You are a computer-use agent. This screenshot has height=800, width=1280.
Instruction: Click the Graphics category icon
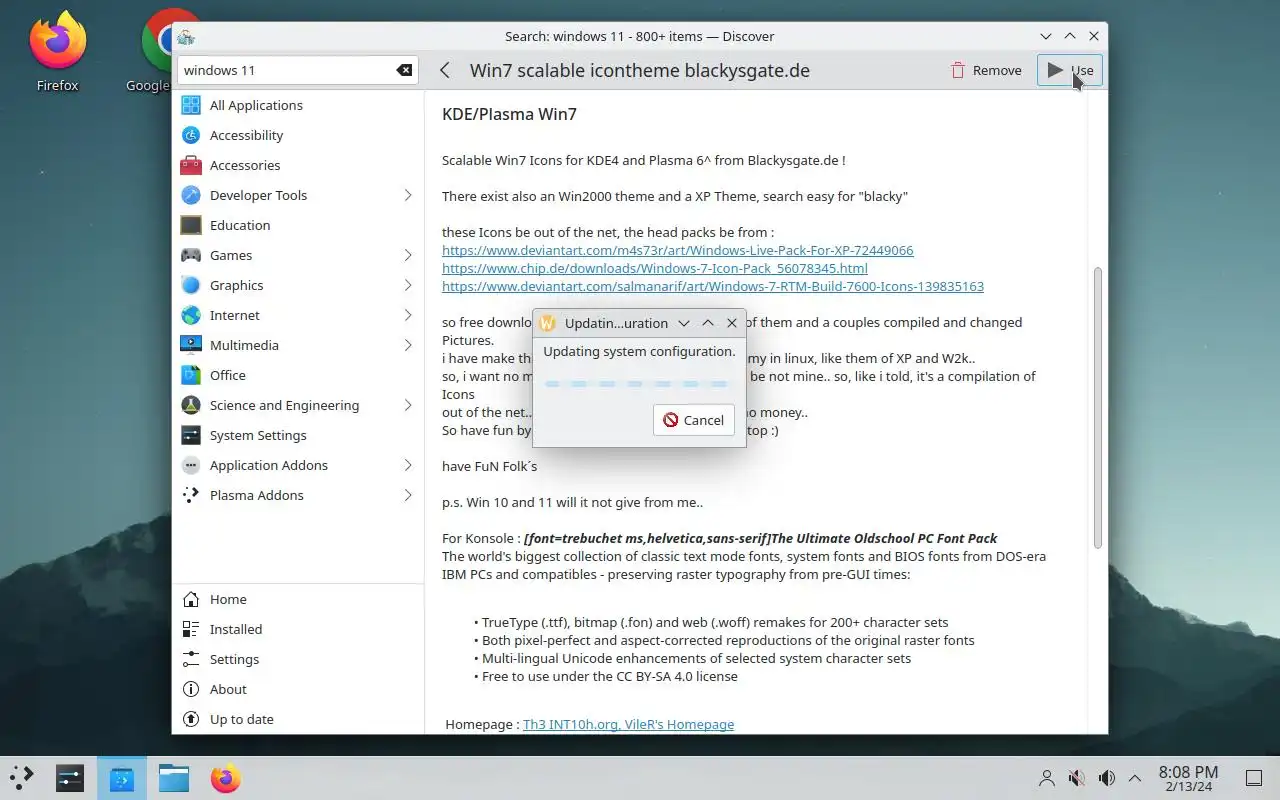191,285
